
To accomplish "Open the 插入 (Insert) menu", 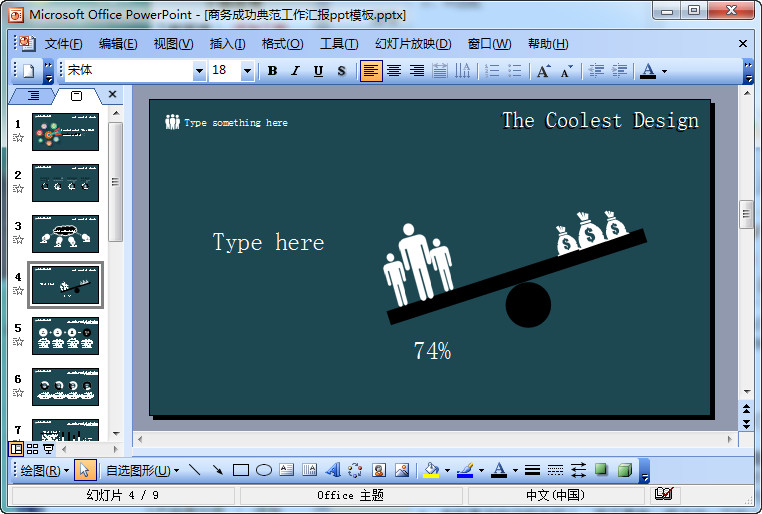I will [x=227, y=44].
